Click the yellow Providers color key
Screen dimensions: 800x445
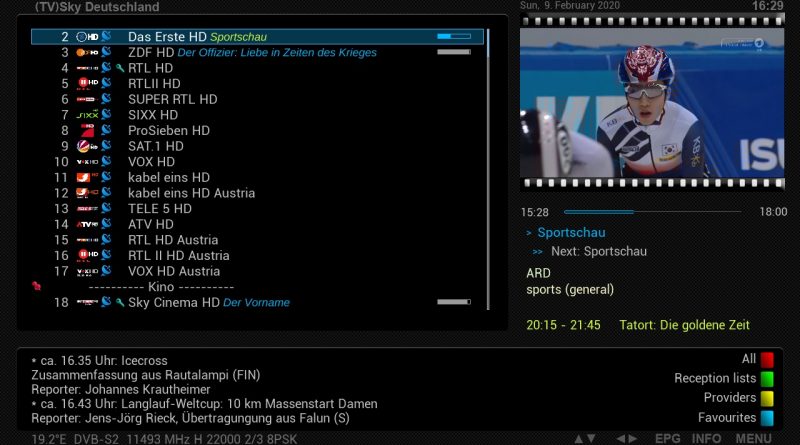(767, 399)
